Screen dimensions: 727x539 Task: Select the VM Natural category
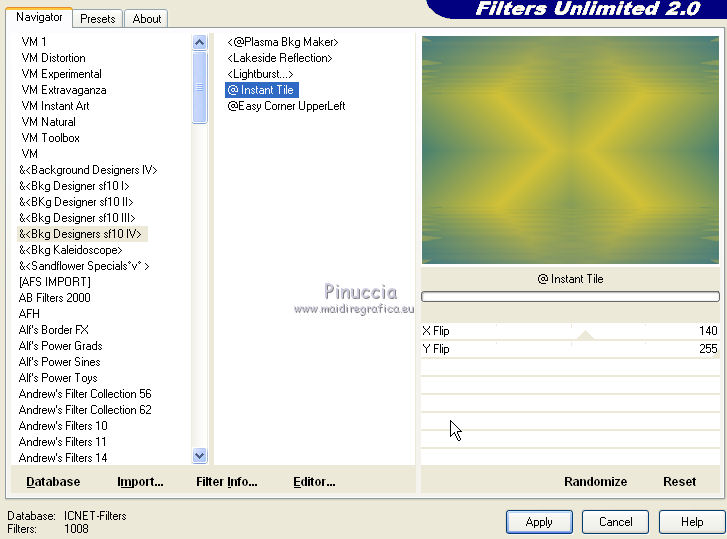48,122
